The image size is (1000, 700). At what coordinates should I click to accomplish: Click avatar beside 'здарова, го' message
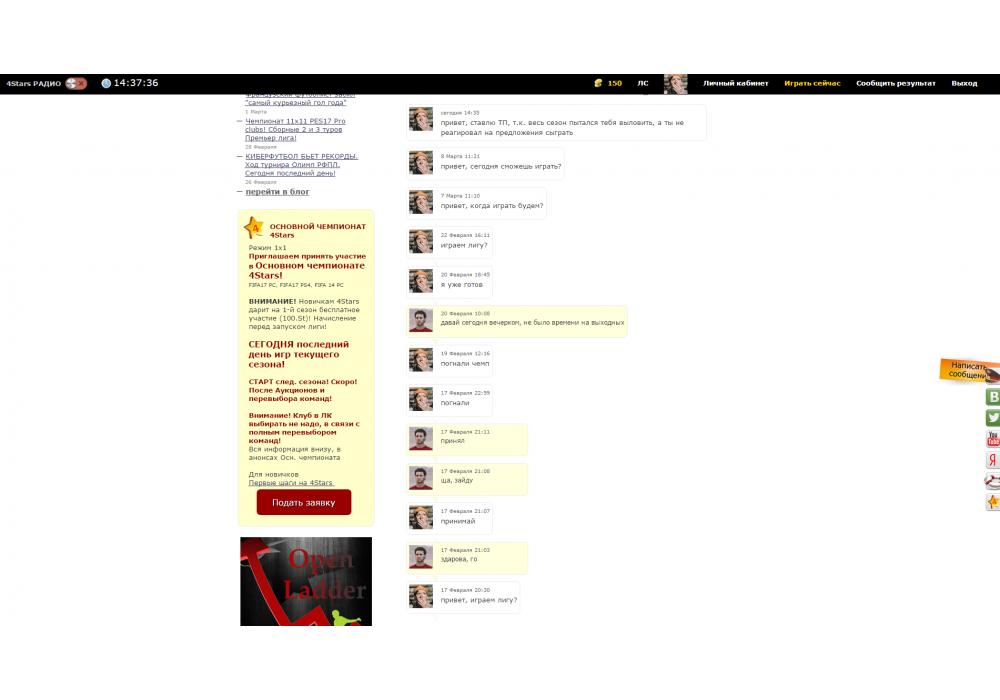421,557
